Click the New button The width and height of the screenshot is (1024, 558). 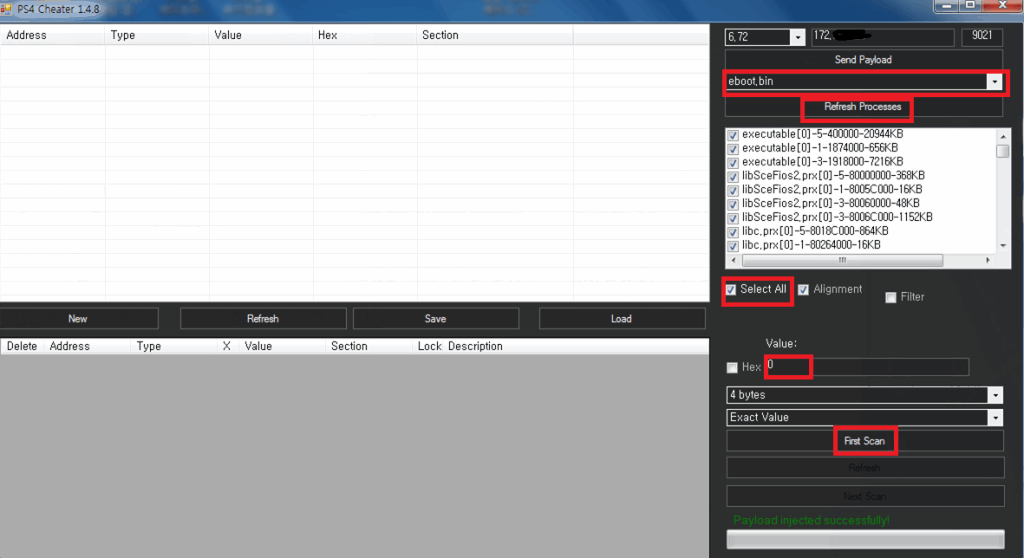point(78,319)
